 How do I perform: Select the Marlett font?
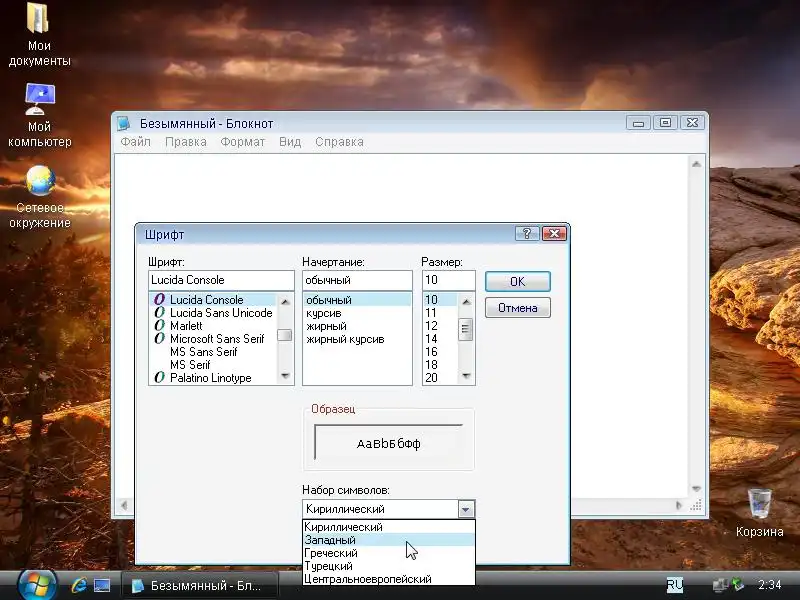click(213, 326)
